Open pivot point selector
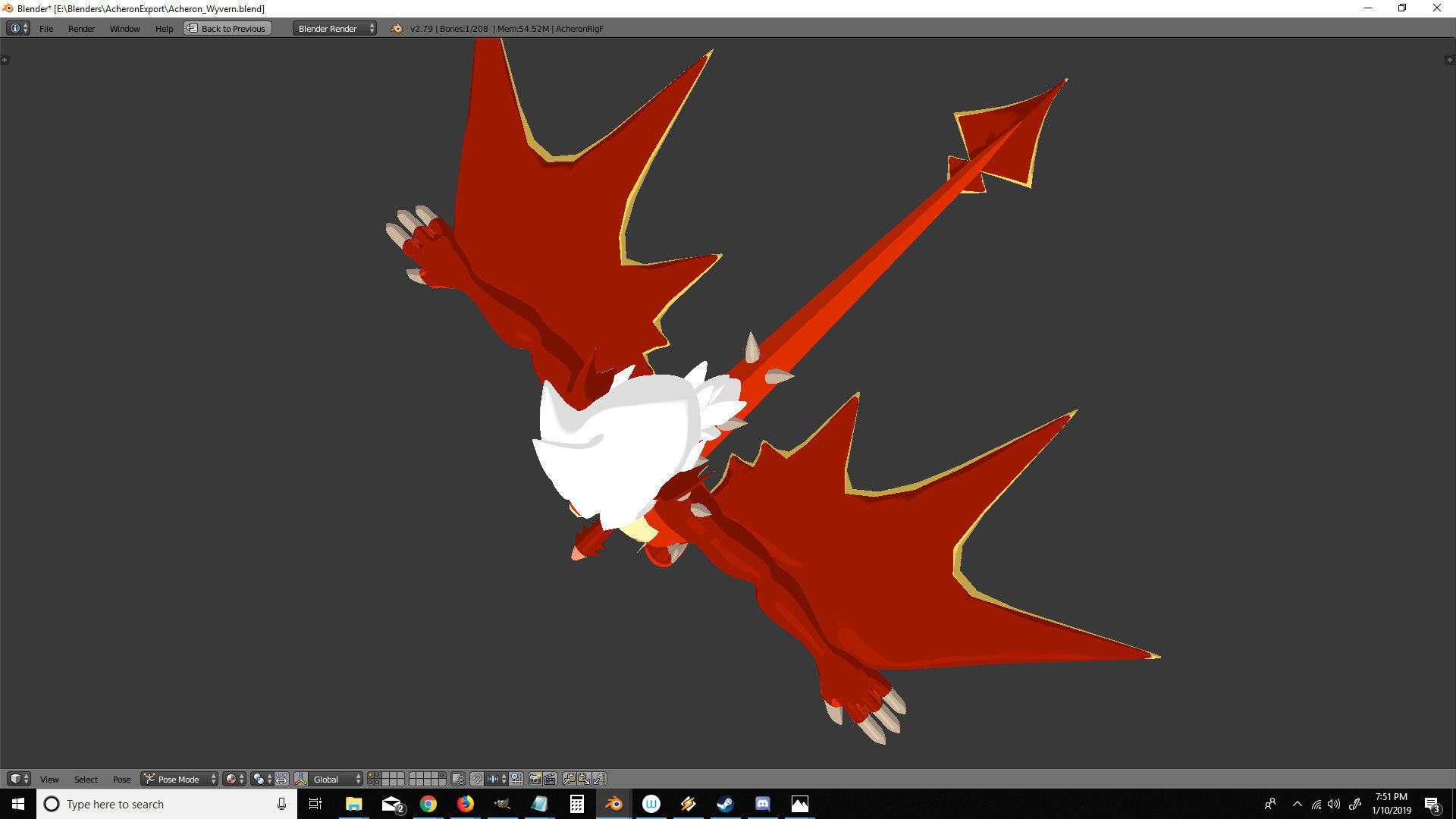Screen dimensions: 1456x819 tap(262, 779)
